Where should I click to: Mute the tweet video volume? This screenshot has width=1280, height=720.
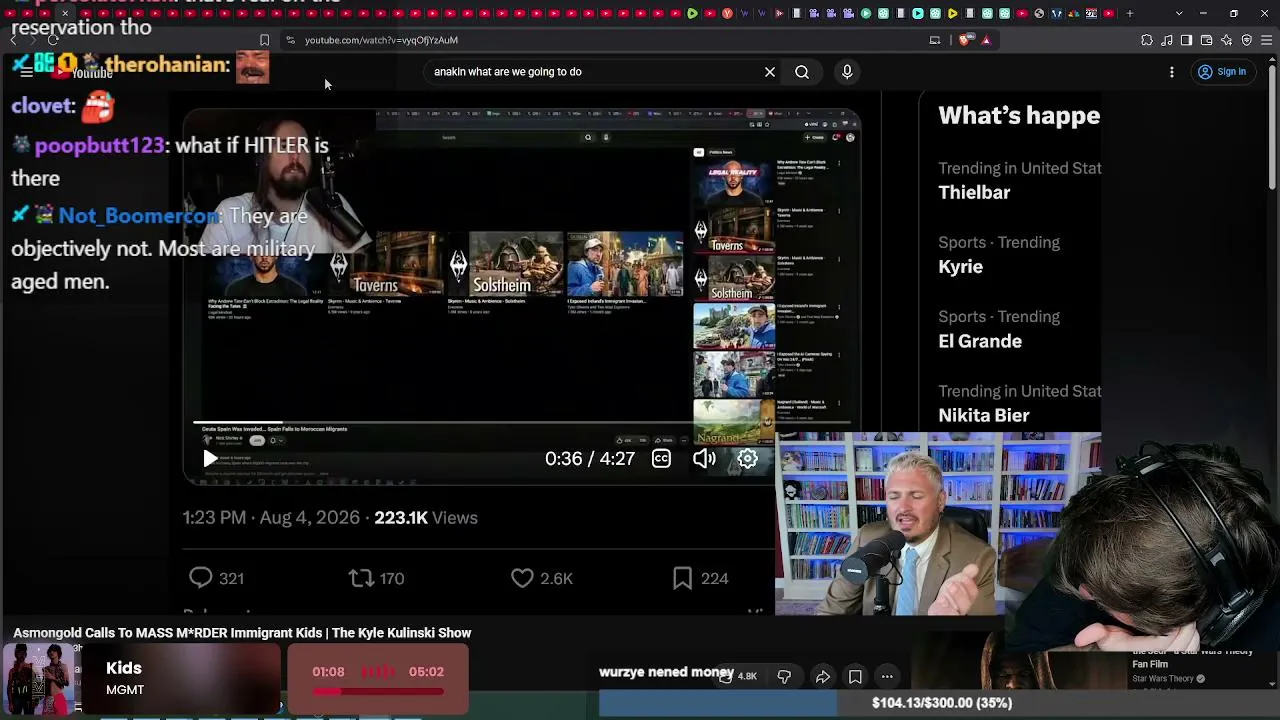tap(704, 459)
